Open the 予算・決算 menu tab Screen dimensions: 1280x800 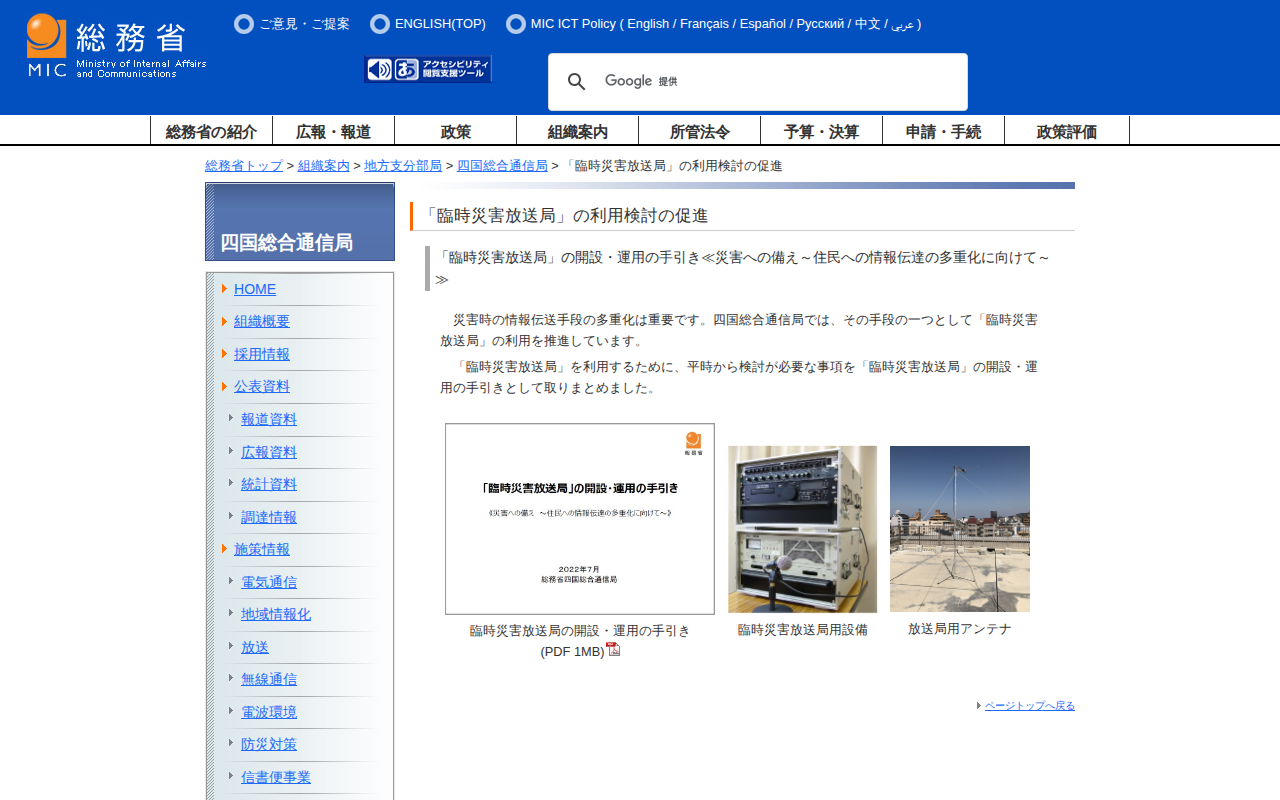pos(821,131)
